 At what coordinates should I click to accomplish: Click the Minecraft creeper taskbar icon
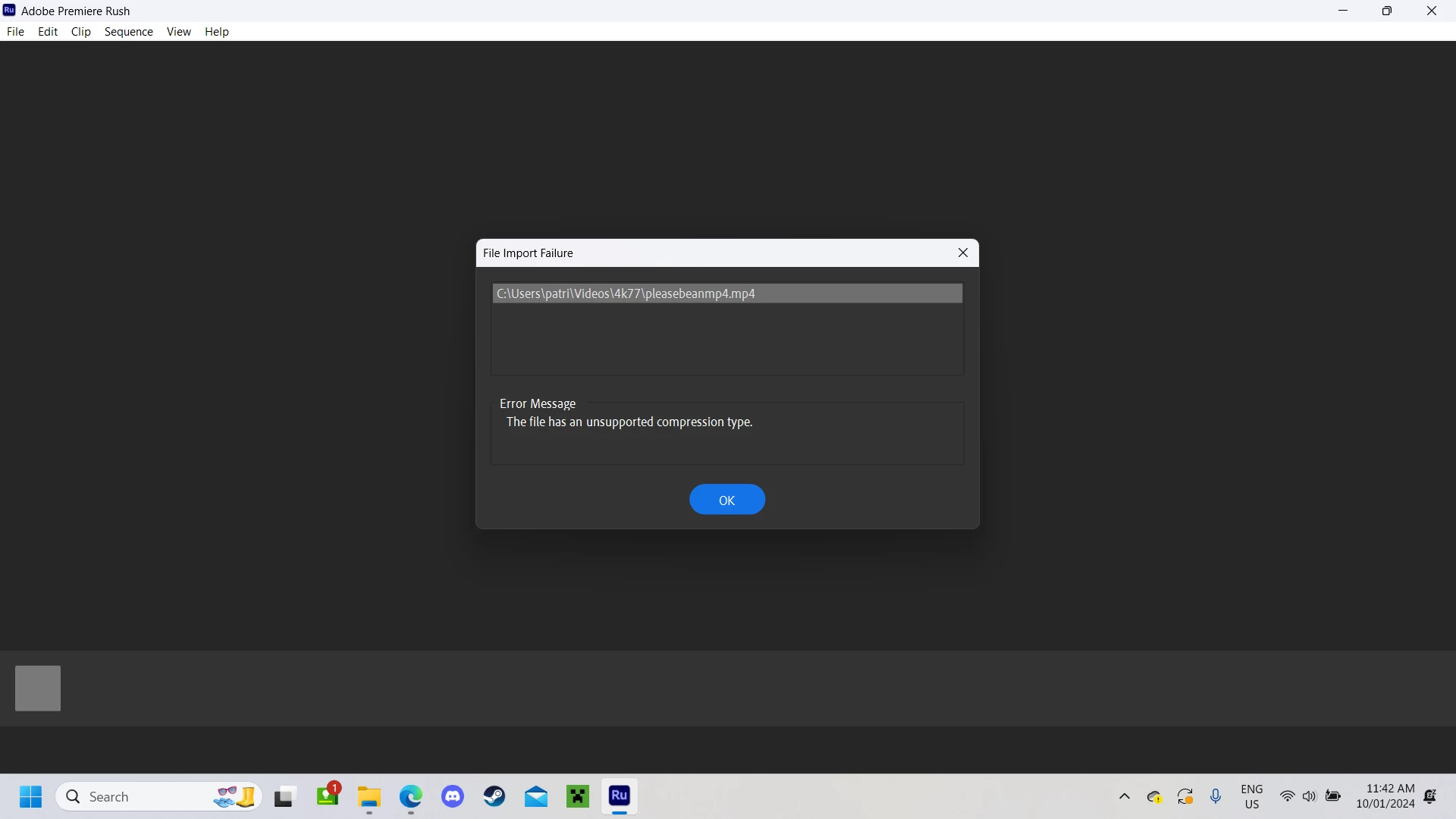(578, 796)
